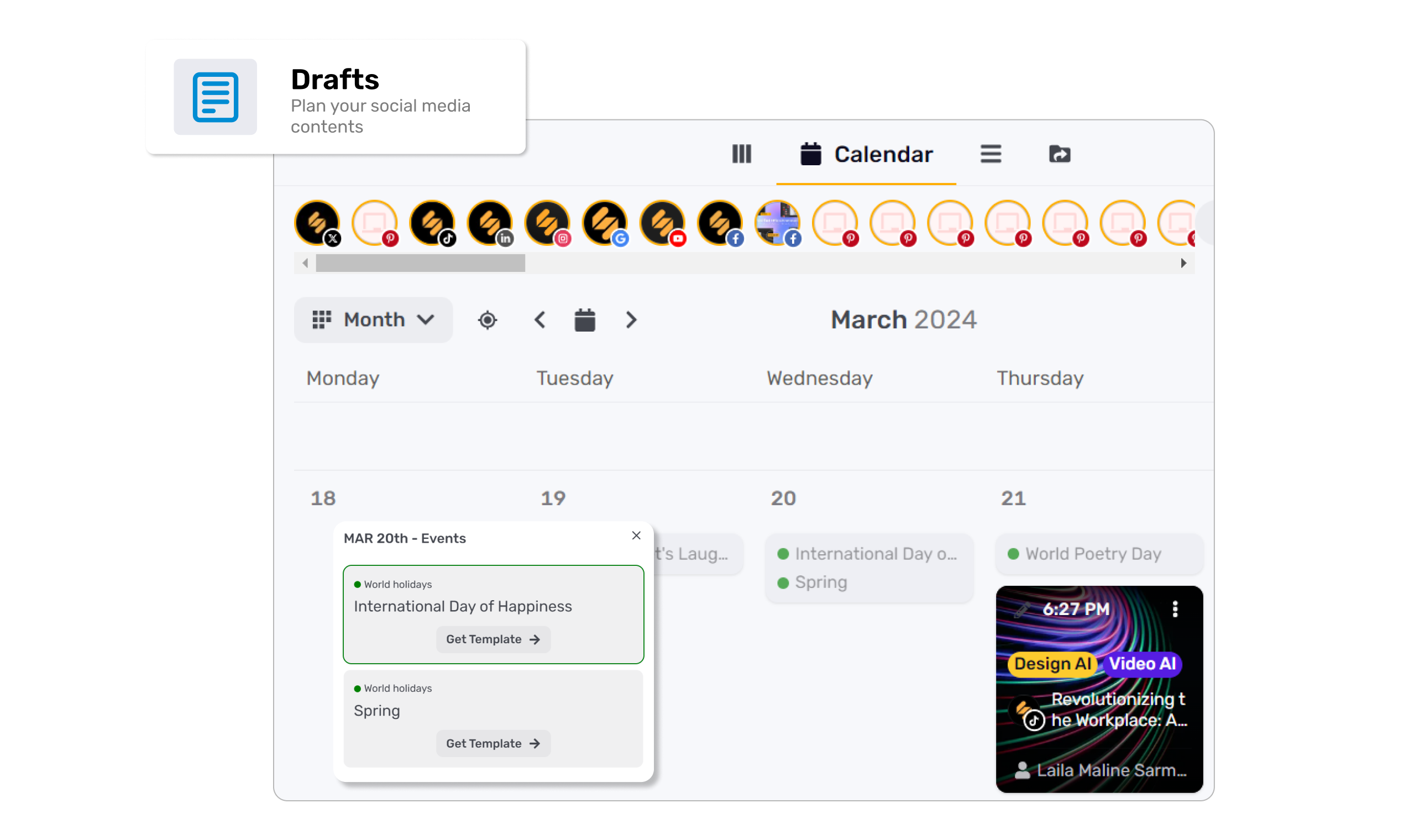Open the Drafts document icon
Screen dimensions: 1404x840
pos(215,97)
